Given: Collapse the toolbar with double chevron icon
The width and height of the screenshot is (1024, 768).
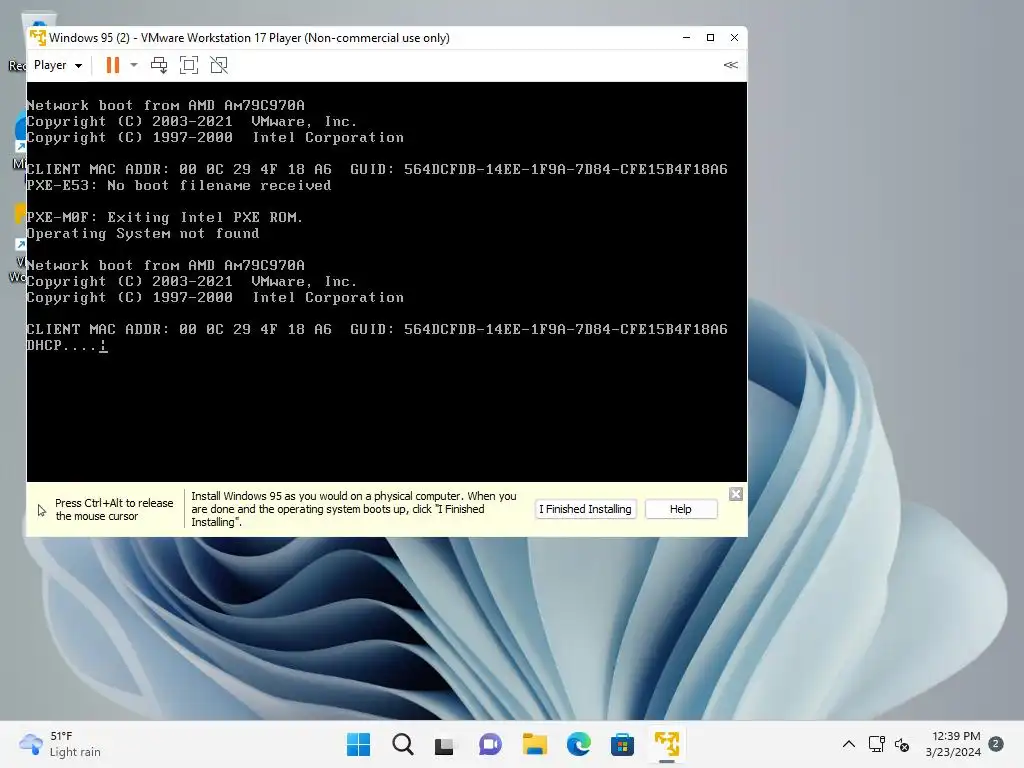Looking at the screenshot, I should coord(731,65).
